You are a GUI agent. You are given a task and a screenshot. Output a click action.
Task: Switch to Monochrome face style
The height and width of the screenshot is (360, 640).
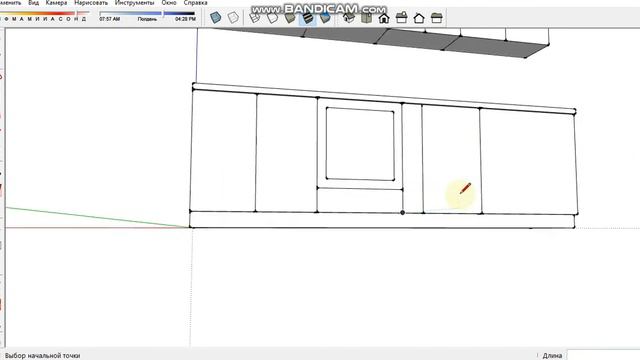[325, 18]
